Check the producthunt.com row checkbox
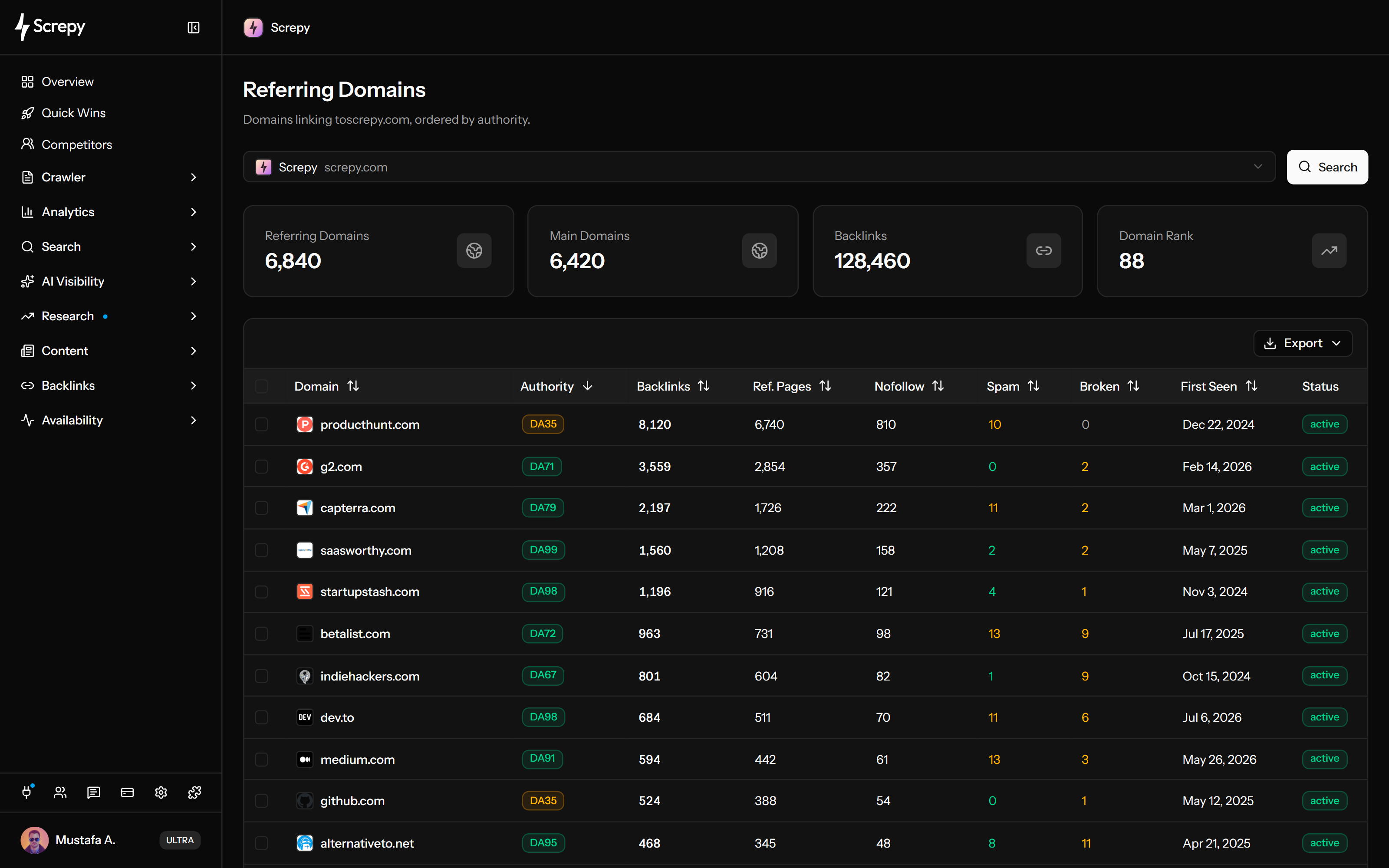 pos(262,424)
